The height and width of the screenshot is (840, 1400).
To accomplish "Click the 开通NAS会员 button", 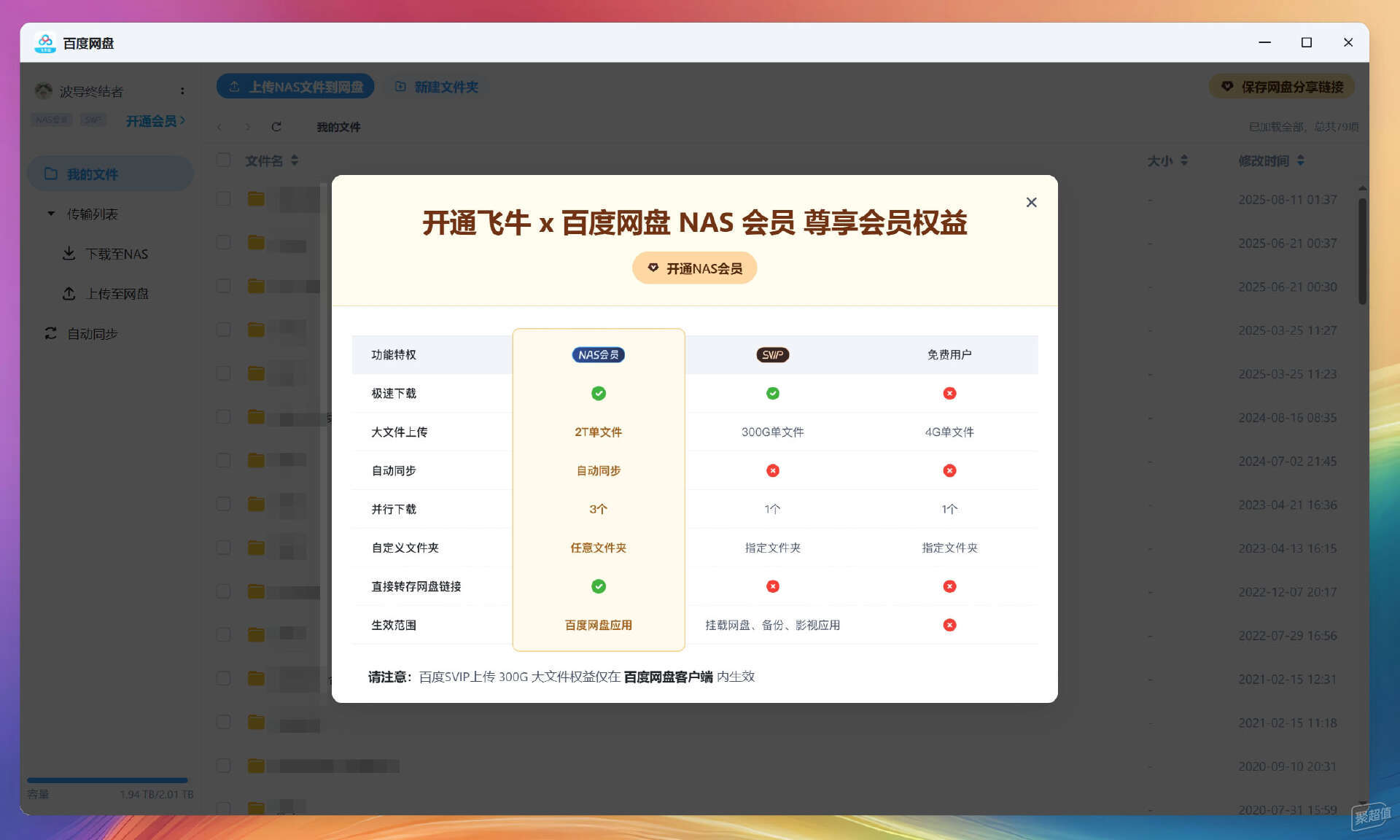I will tap(694, 268).
